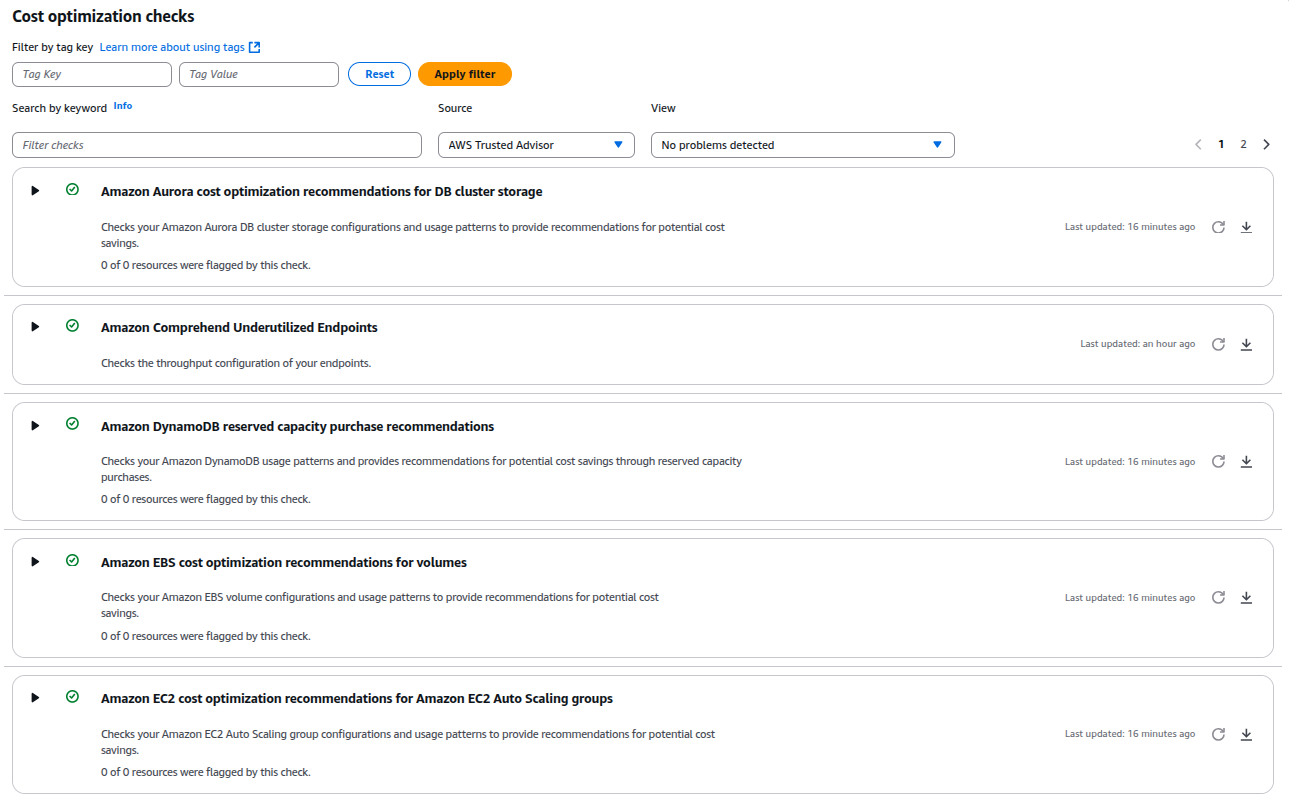1289x802 pixels.
Task: Download the EC2 Auto Scaling groups results
Action: coord(1246,734)
